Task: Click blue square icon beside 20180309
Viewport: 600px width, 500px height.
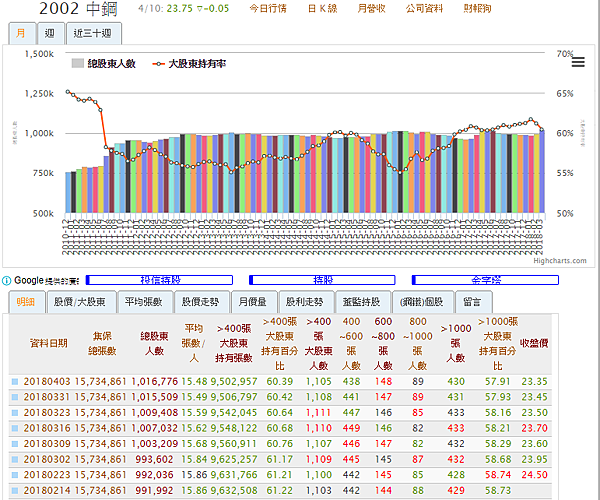Action: pyautogui.click(x=15, y=444)
